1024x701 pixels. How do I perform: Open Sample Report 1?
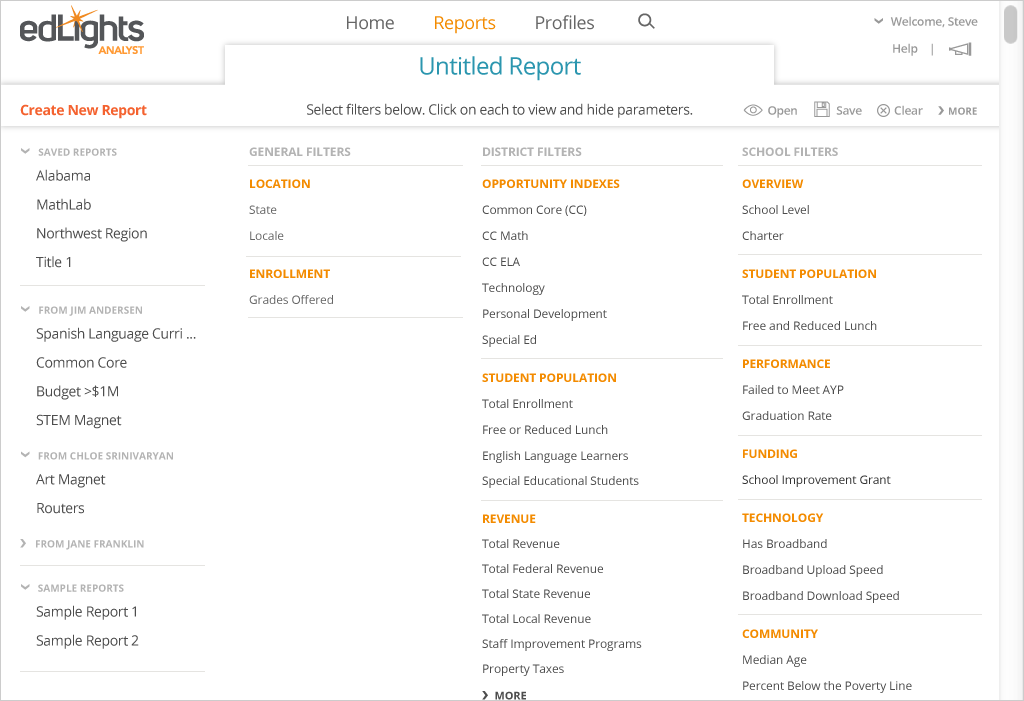(x=87, y=612)
